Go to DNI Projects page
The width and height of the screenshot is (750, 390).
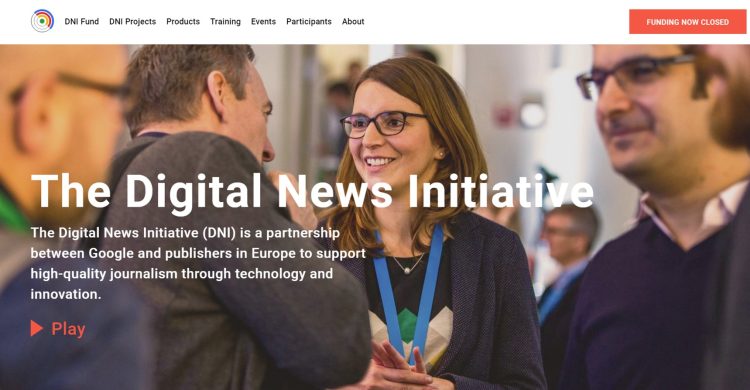[132, 22]
